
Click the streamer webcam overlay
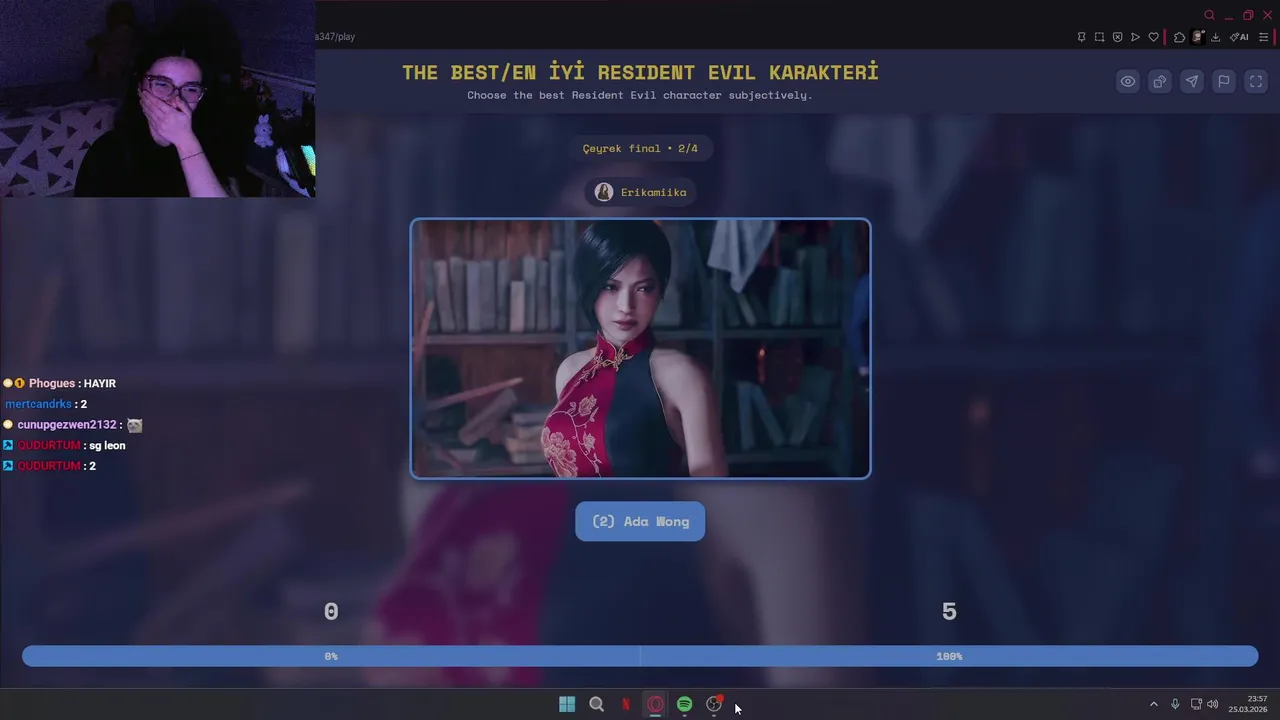(158, 99)
